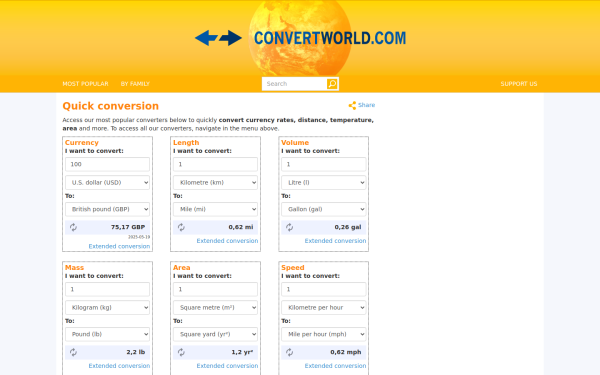Open the Kilometre per hour dropdown
This screenshot has width=600, height=375.
(324, 308)
